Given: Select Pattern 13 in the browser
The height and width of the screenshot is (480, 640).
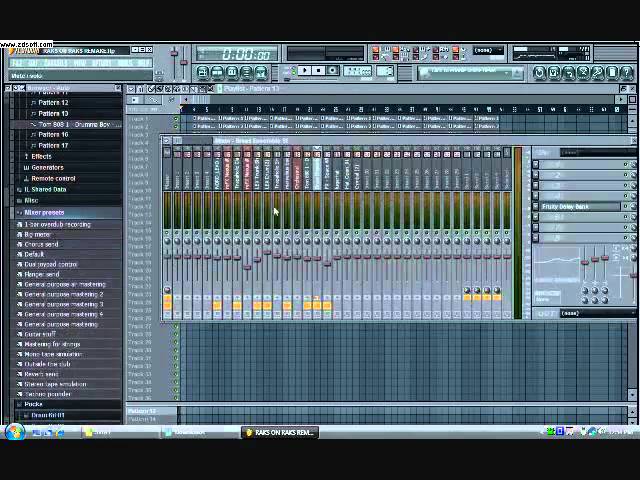Looking at the screenshot, I should pyautogui.click(x=53, y=113).
